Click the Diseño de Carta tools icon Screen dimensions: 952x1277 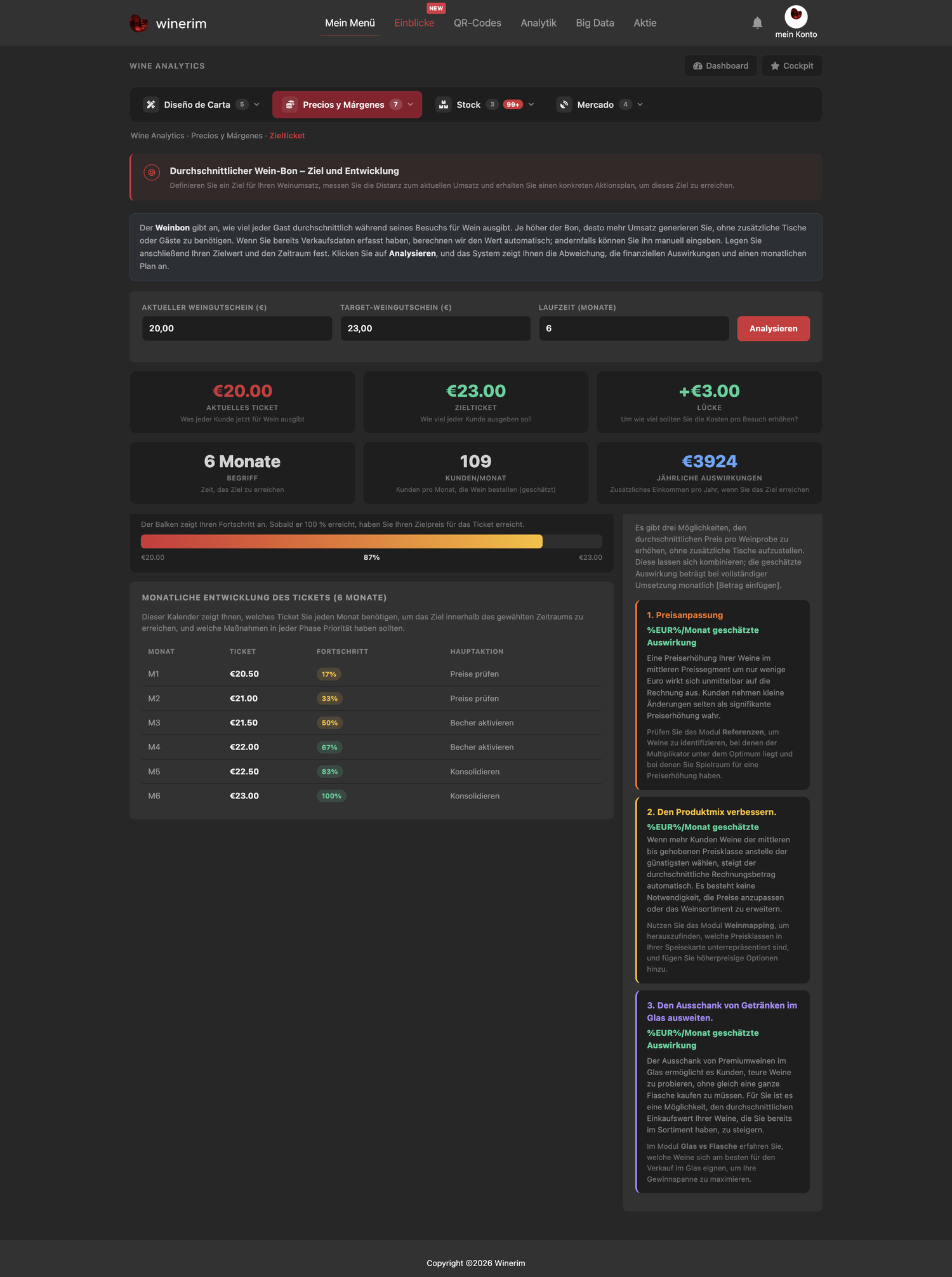(151, 105)
